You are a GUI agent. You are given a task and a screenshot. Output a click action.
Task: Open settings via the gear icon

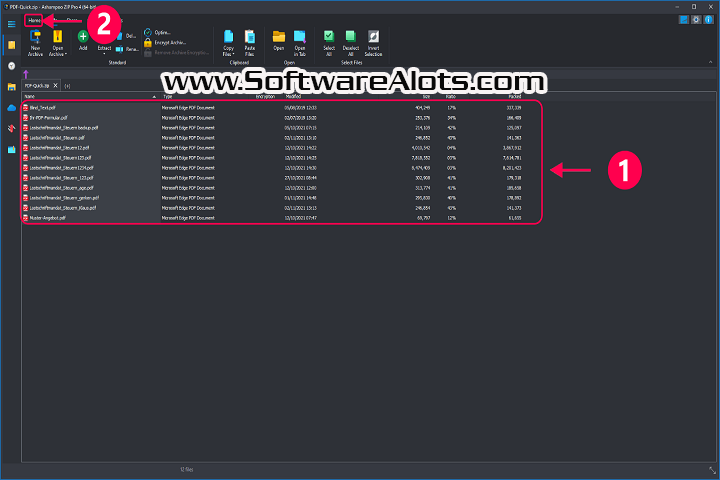coord(696,20)
